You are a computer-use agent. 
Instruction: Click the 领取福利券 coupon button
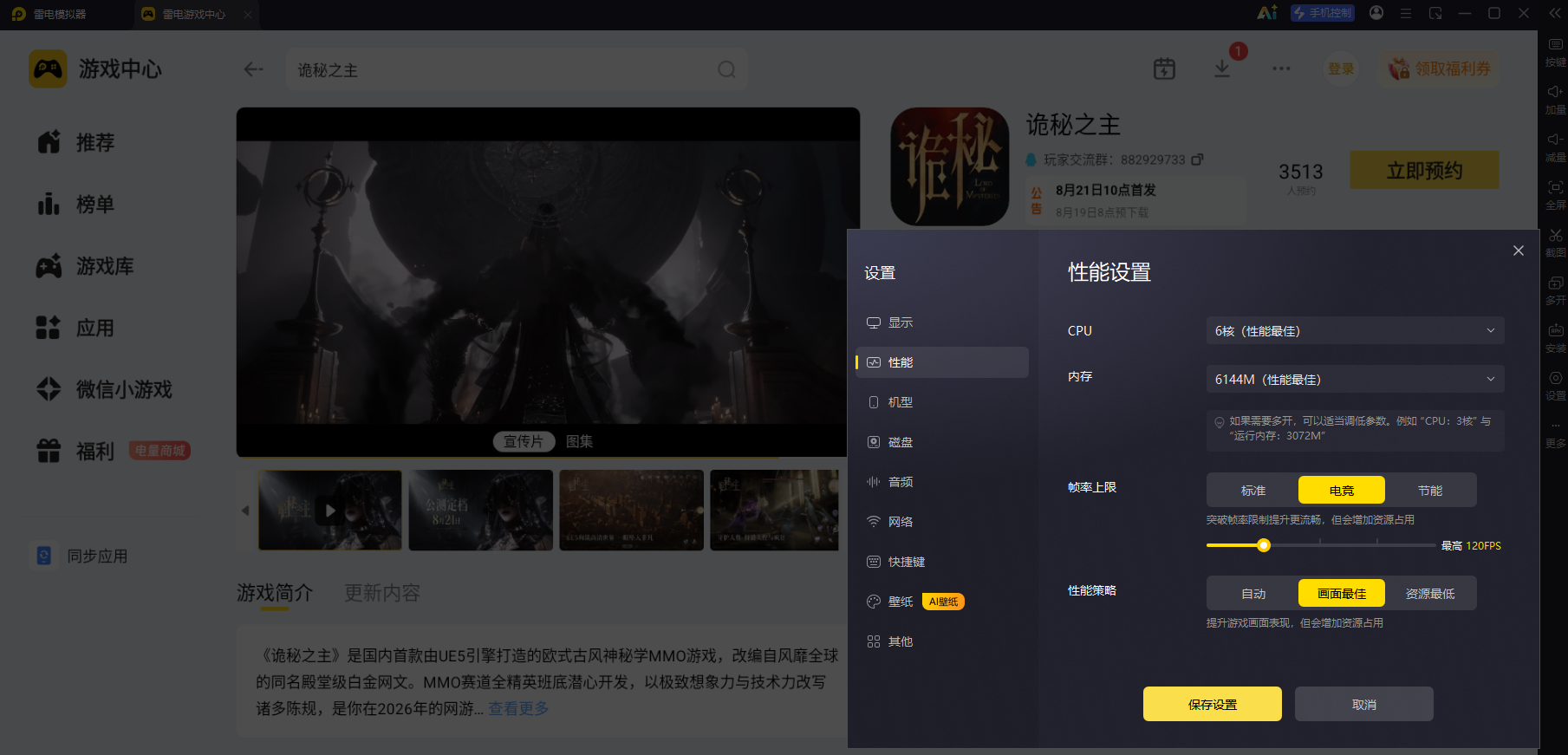point(1439,68)
